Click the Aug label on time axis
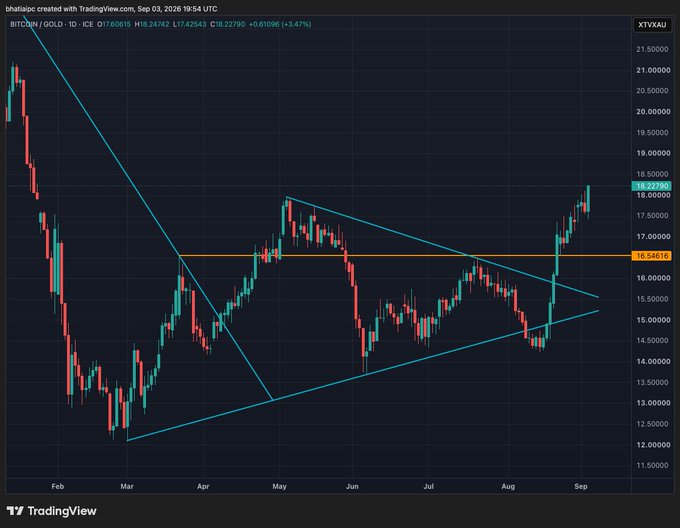The height and width of the screenshot is (528, 680). pyautogui.click(x=508, y=486)
